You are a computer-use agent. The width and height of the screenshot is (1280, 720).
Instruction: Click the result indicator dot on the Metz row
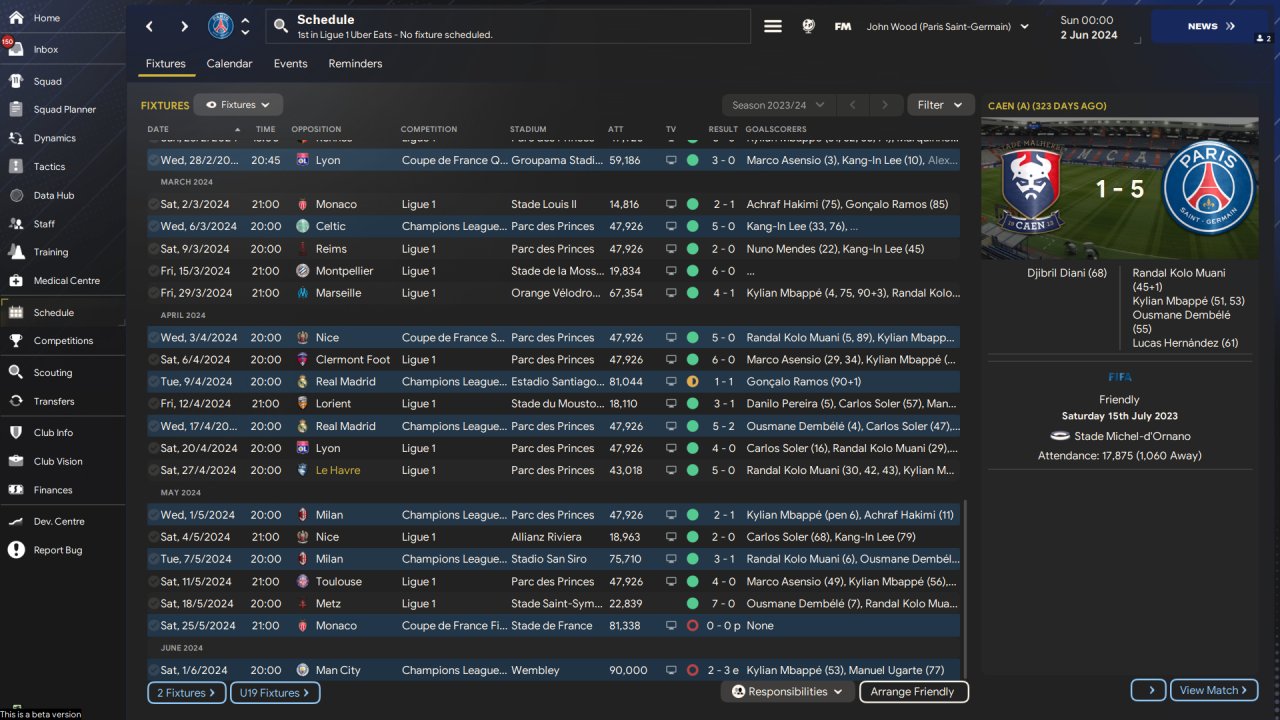coord(692,604)
